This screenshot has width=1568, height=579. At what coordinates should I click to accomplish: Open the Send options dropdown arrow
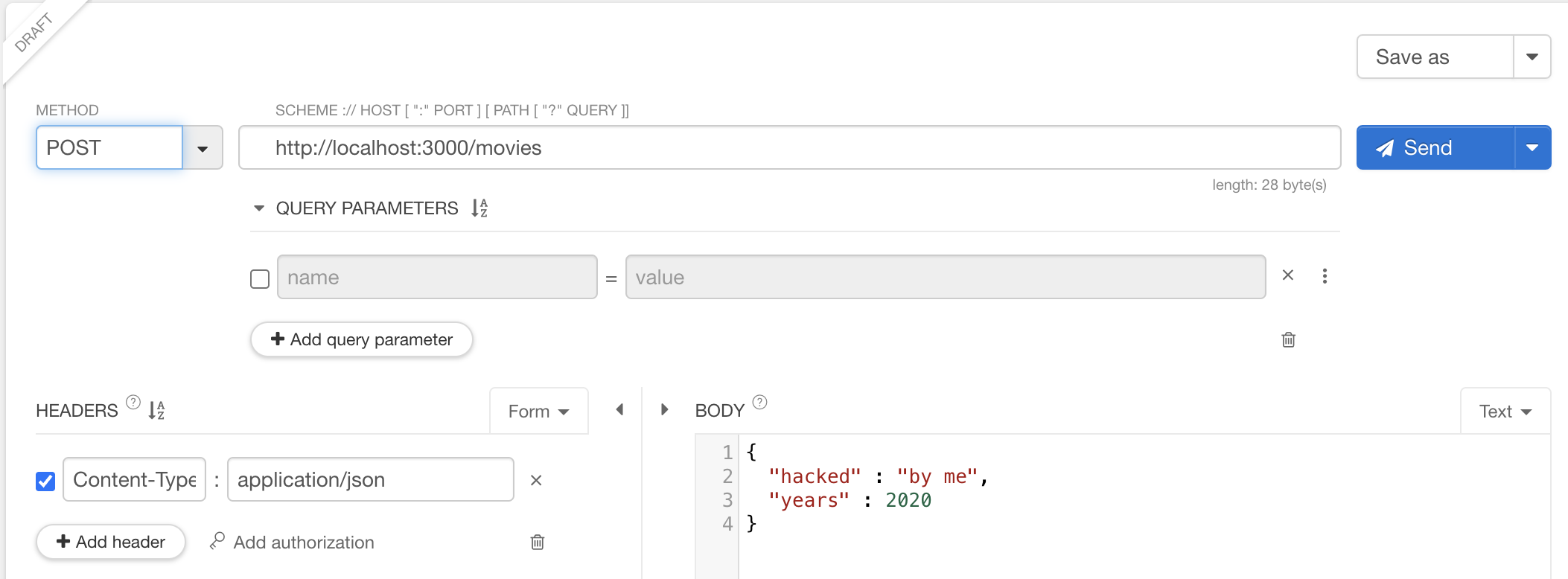coord(1532,147)
